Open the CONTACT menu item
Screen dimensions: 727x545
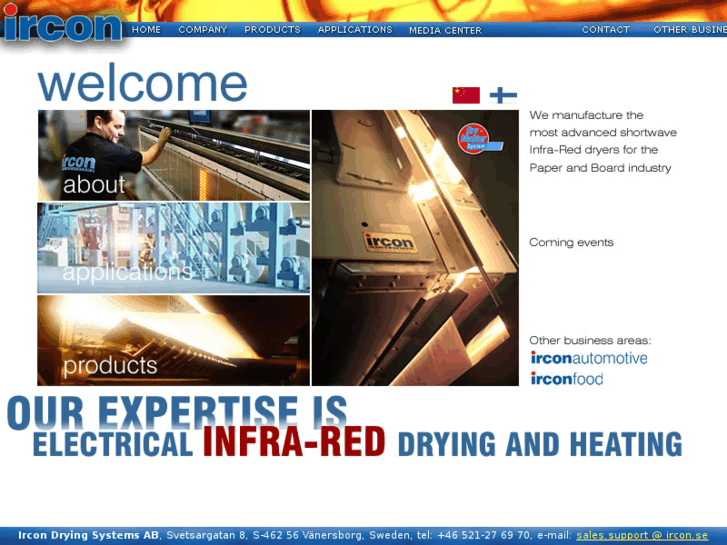pos(606,30)
